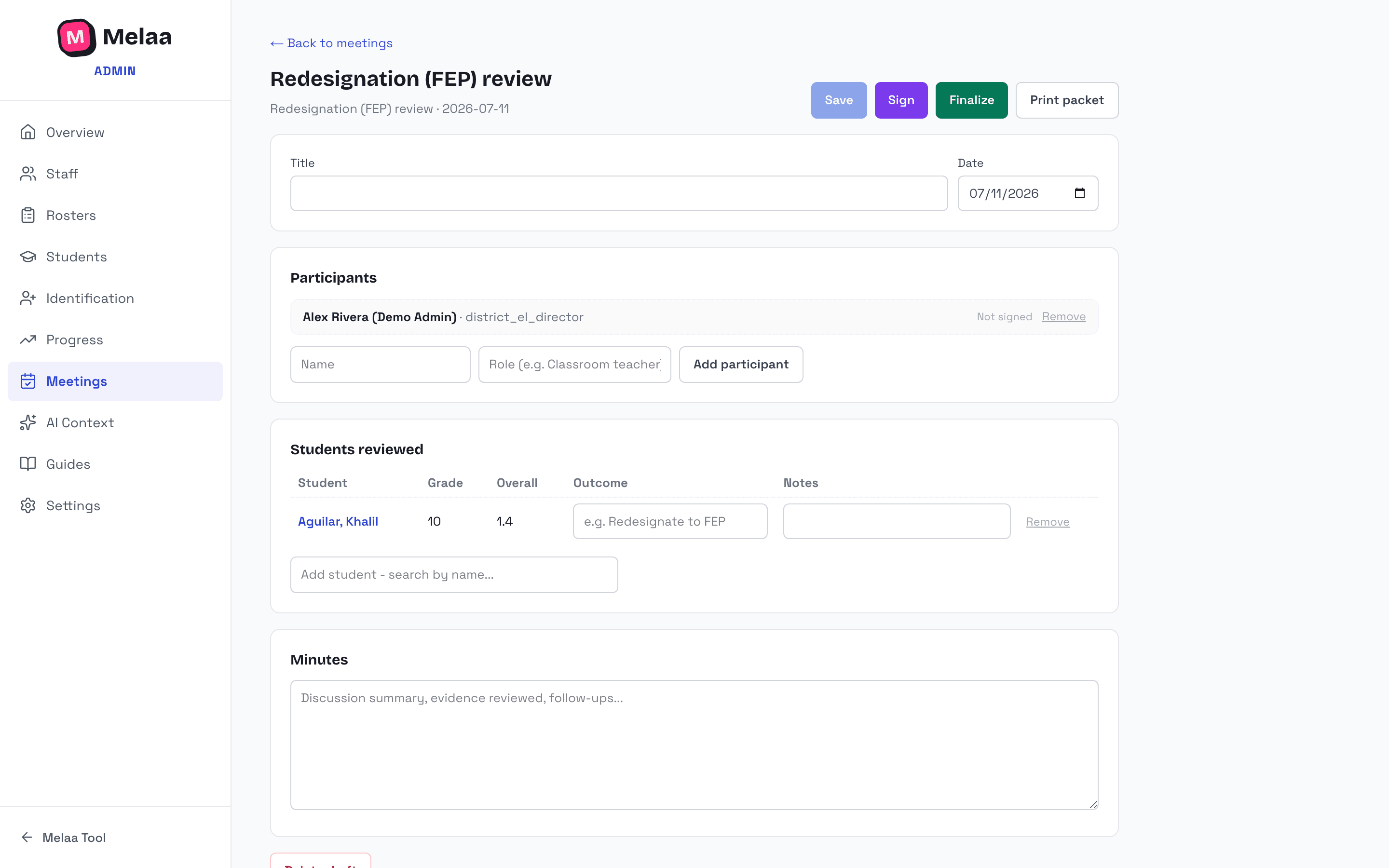Click the Save button

coord(839,100)
